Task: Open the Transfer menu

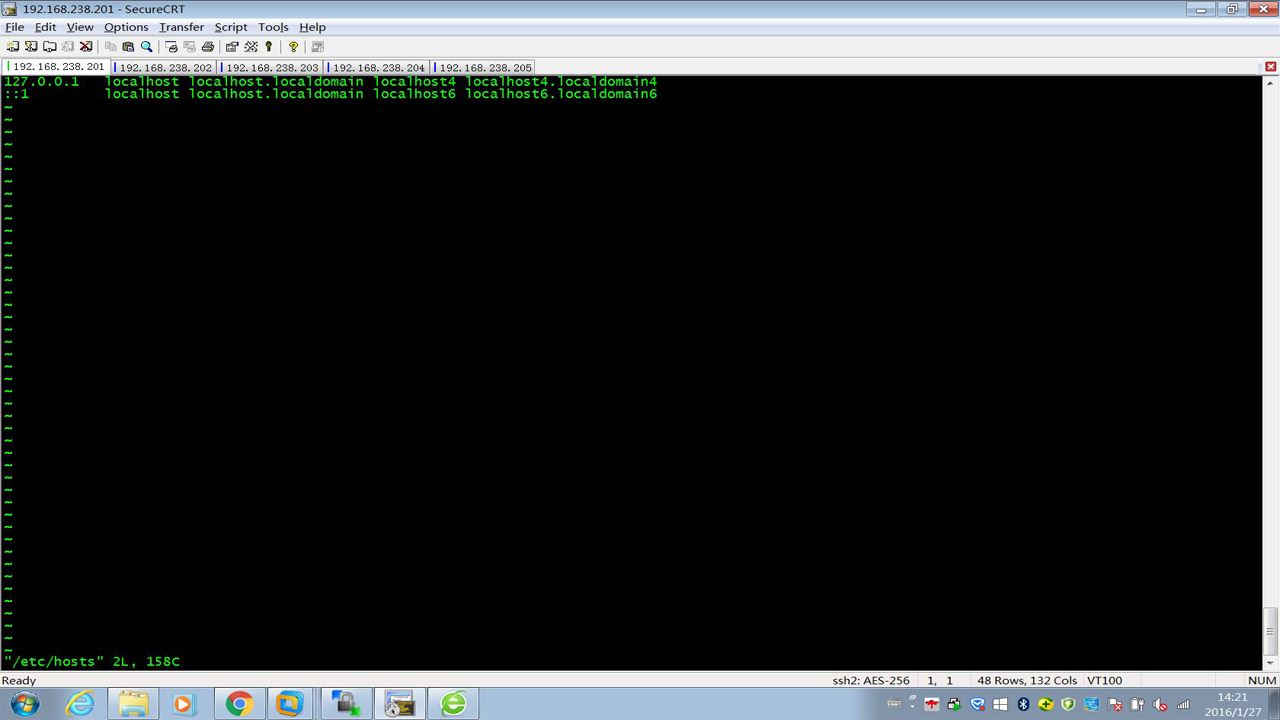Action: click(x=181, y=27)
